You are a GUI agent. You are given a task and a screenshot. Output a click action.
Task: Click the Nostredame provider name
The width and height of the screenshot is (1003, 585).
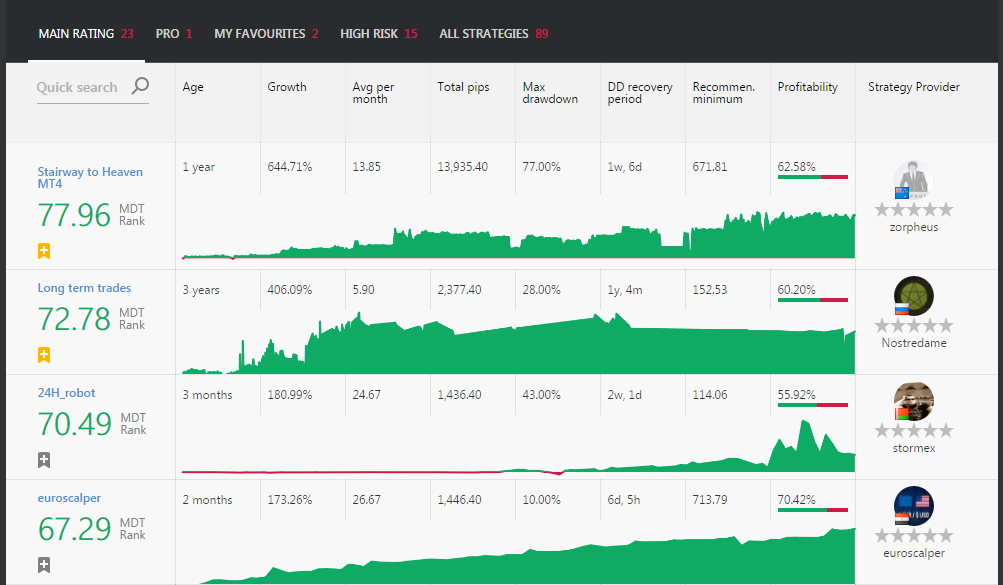[x=913, y=343]
